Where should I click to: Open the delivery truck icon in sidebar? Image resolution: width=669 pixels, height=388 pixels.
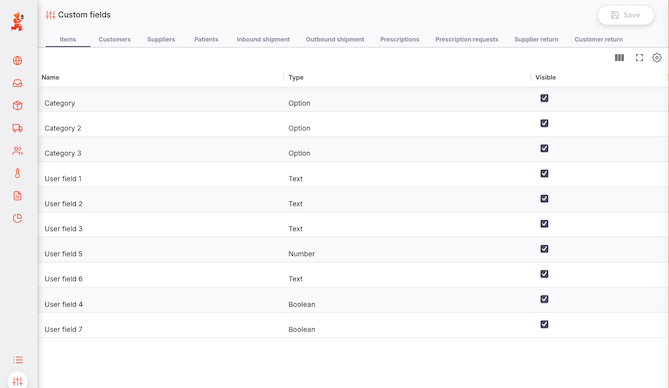coord(17,128)
